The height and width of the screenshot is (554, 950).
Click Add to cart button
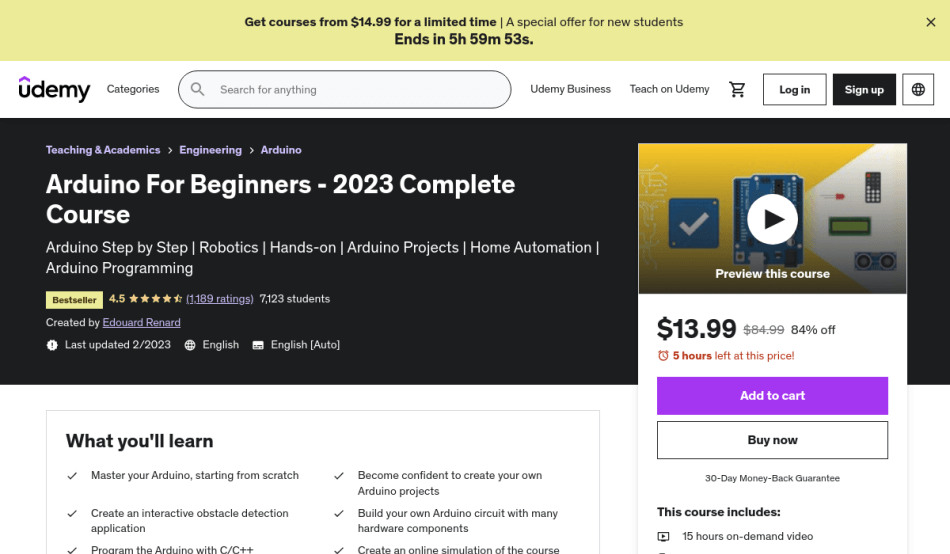[x=772, y=396]
